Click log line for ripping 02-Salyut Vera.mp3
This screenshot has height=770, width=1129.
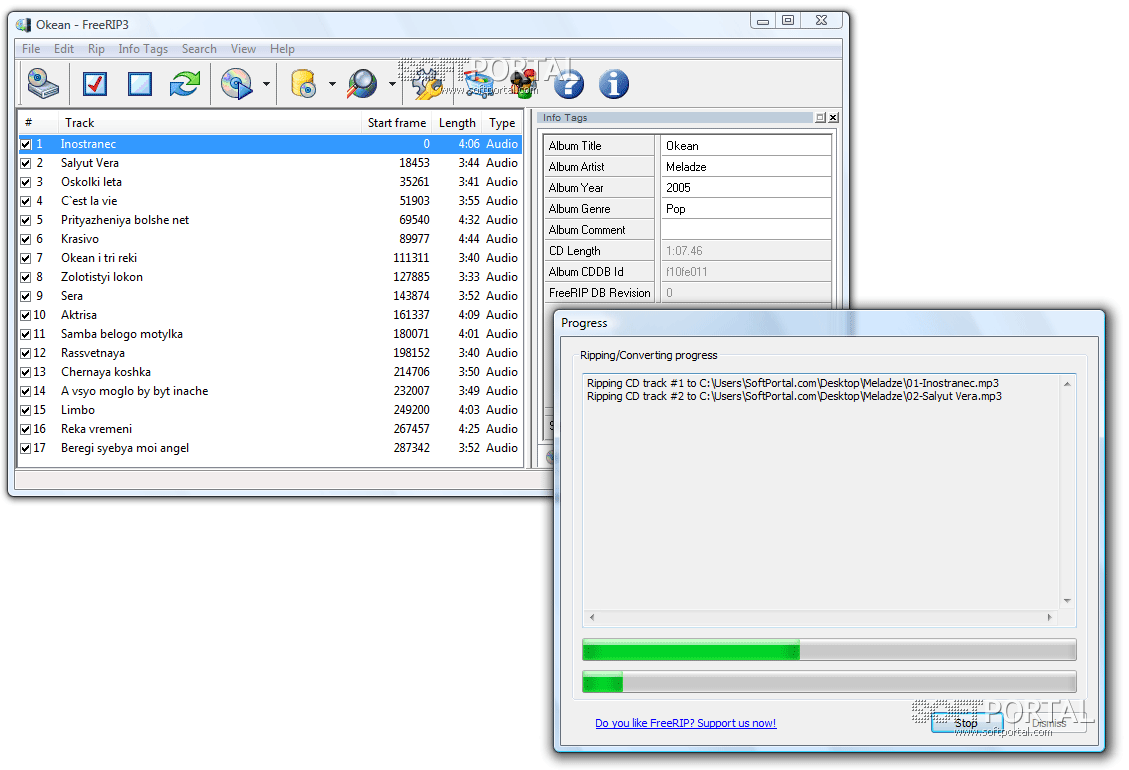pyautogui.click(x=794, y=396)
